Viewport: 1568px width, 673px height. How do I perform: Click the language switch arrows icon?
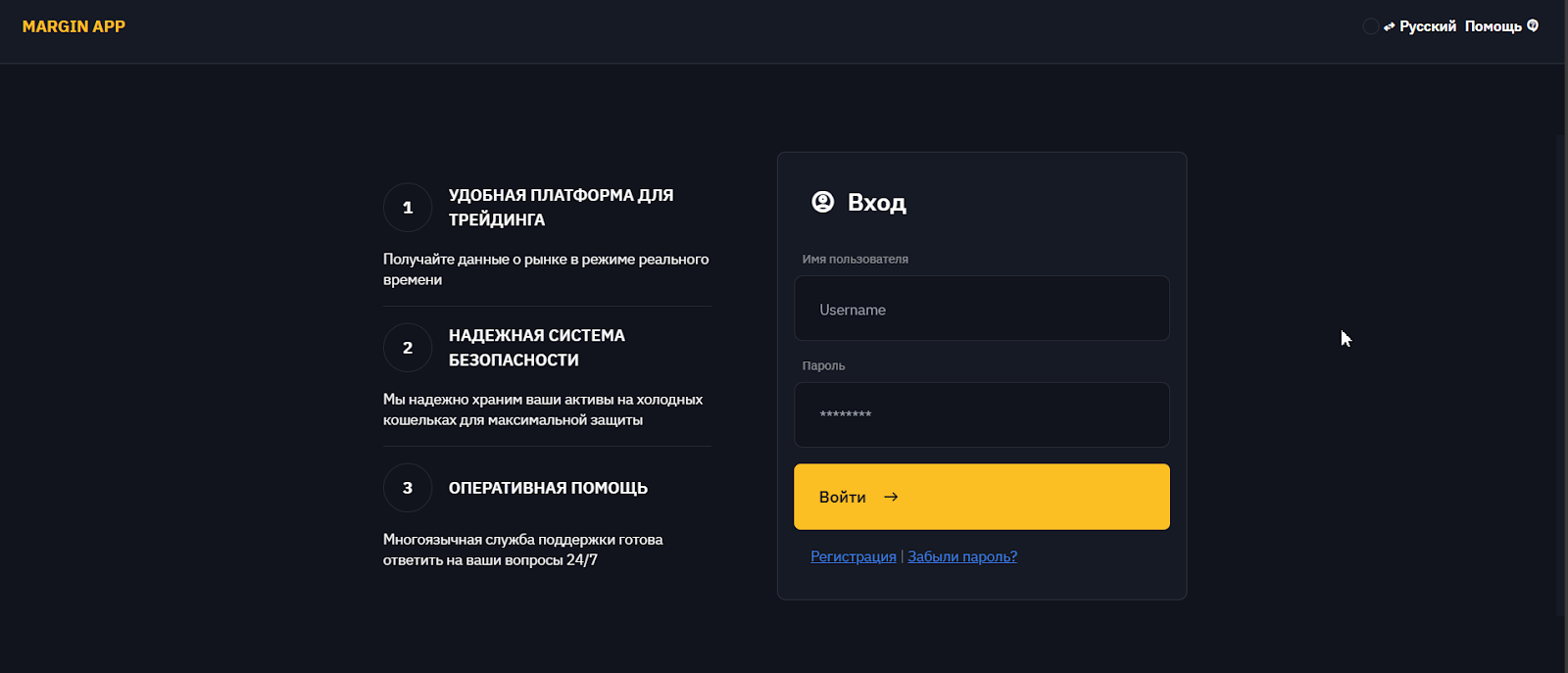point(1389,25)
